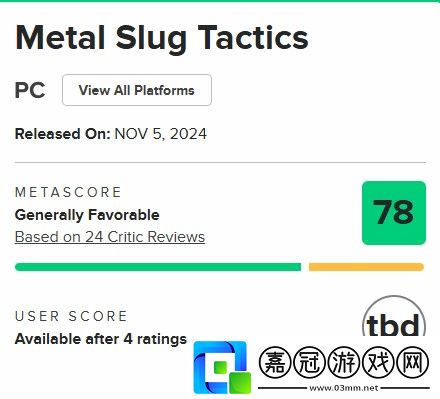
Task: Click the tbd user score circle
Action: (x=394, y=318)
